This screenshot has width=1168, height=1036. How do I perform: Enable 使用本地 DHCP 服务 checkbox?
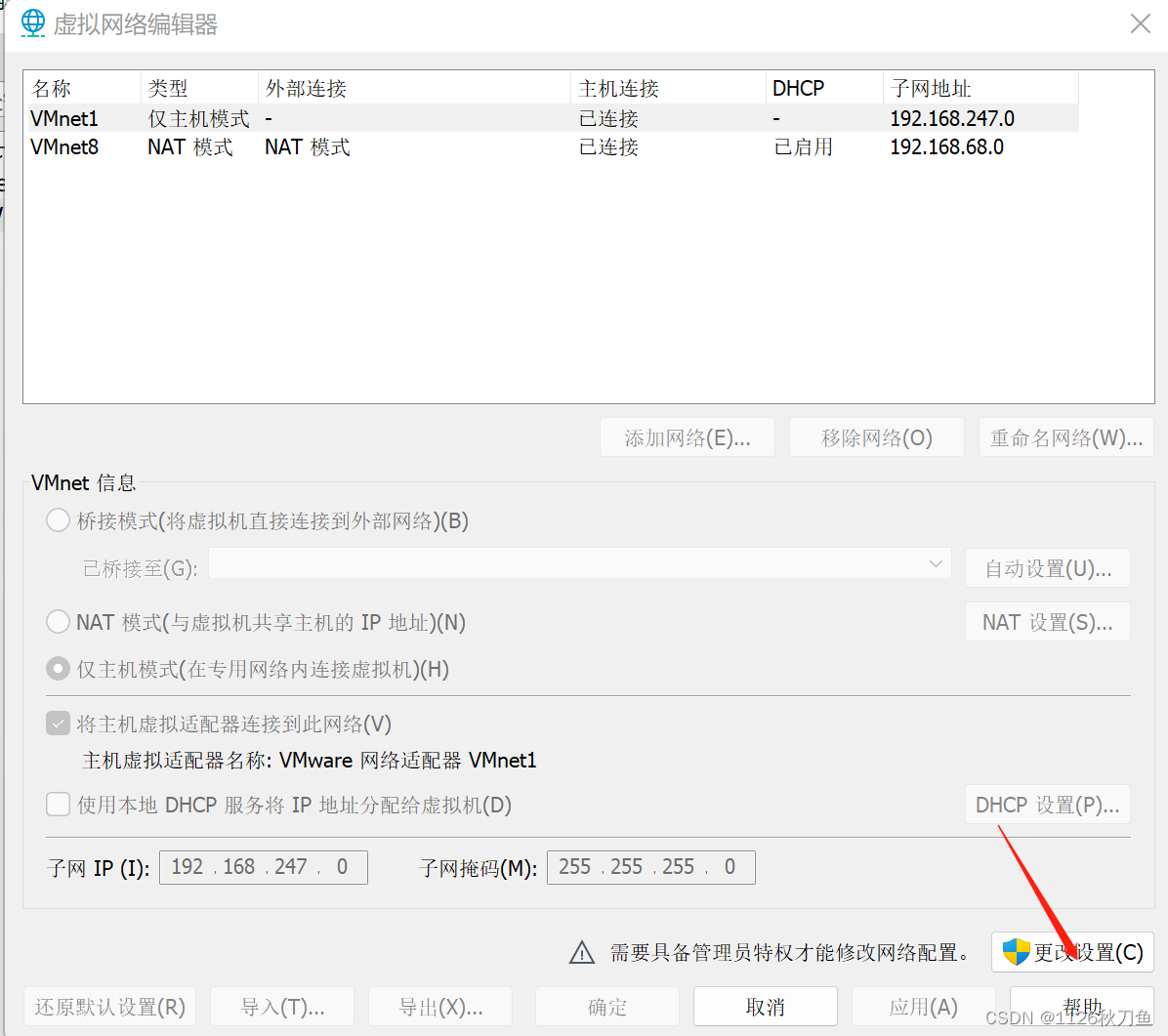coord(58,805)
